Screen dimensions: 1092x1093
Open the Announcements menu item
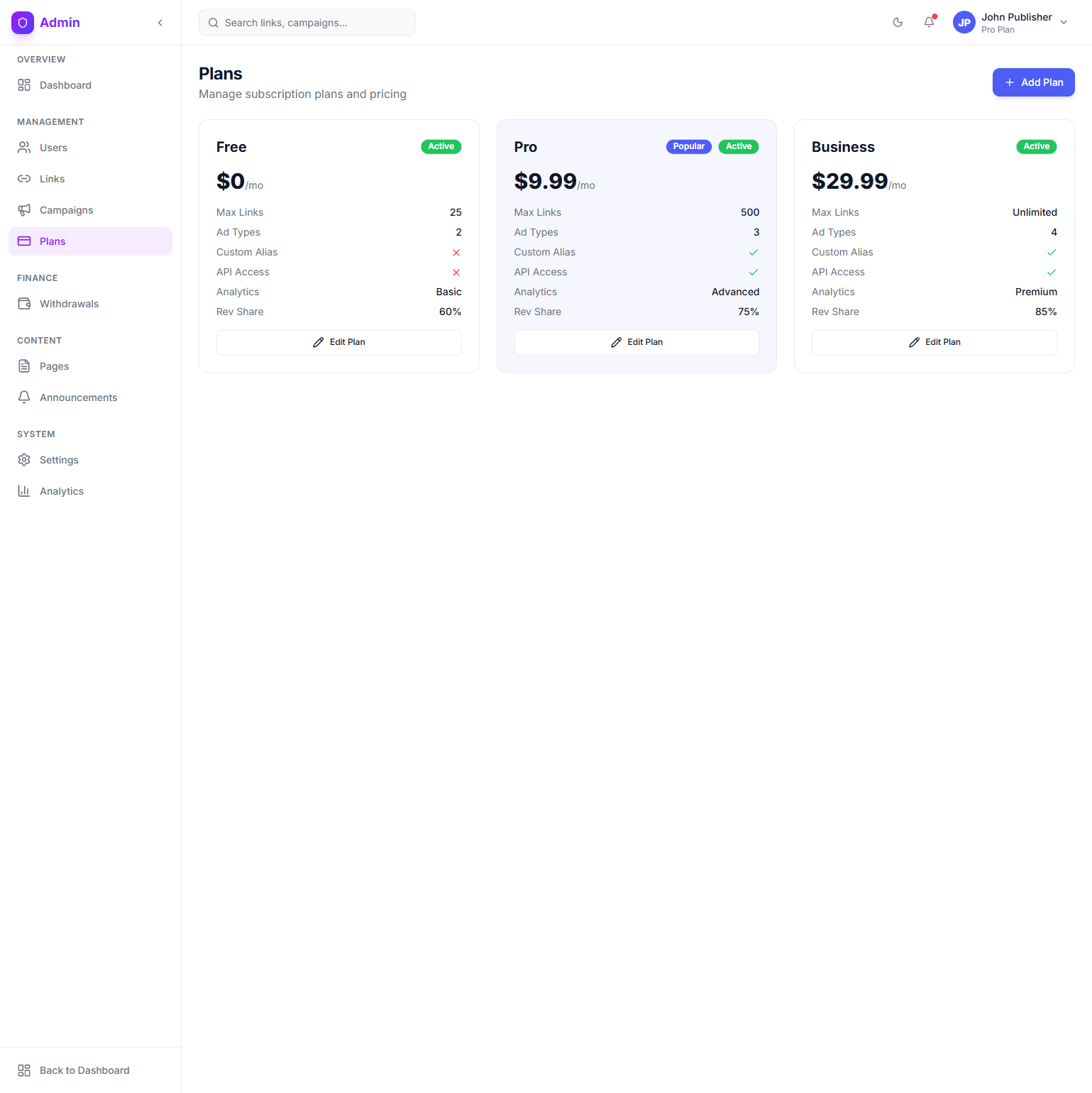pos(90,397)
